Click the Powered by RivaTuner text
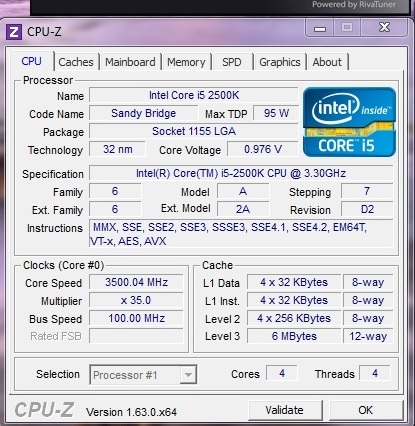 (x=354, y=5)
